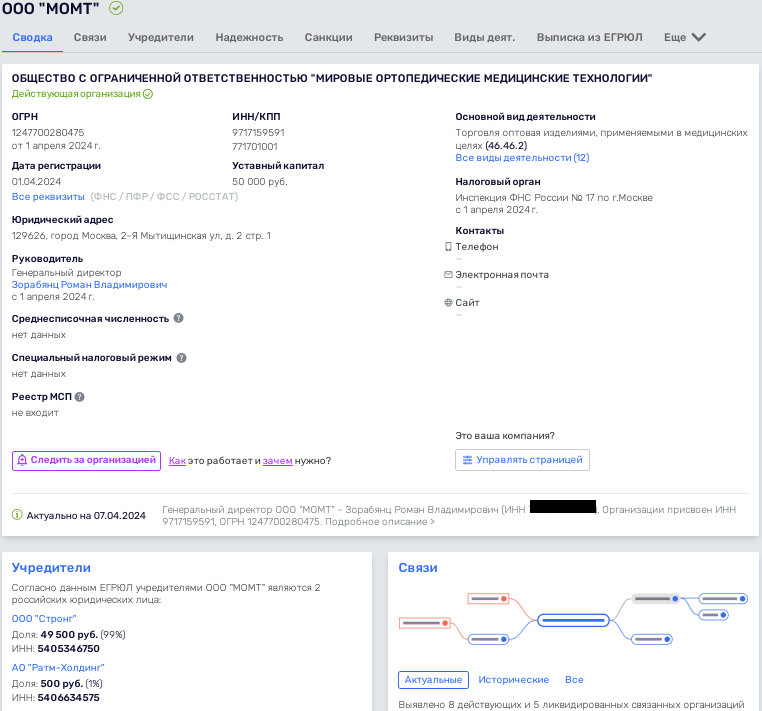This screenshot has height=711, width=762.
Task: Expand the Еще dropdown in tab bar
Action: pyautogui.click(x=685, y=37)
